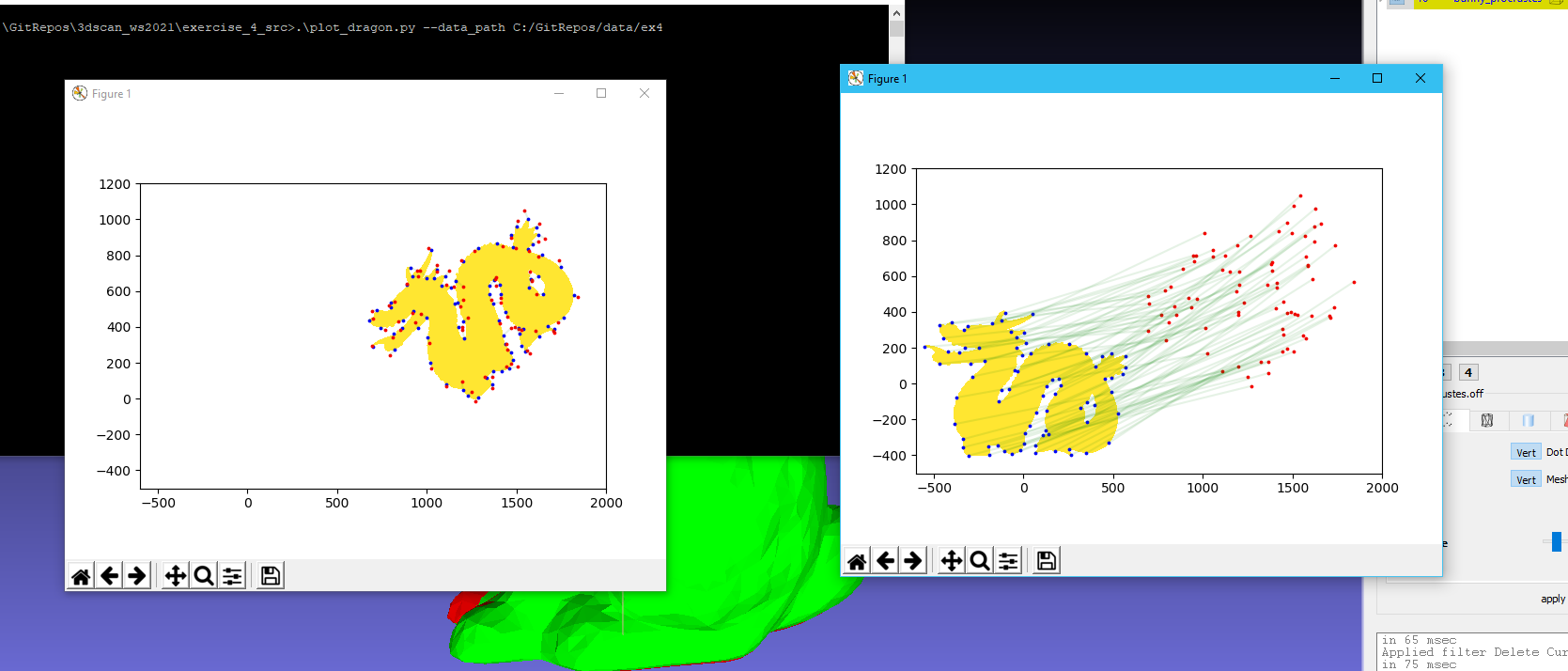Click the apply button
This screenshot has width=1568, height=671.
(1552, 599)
